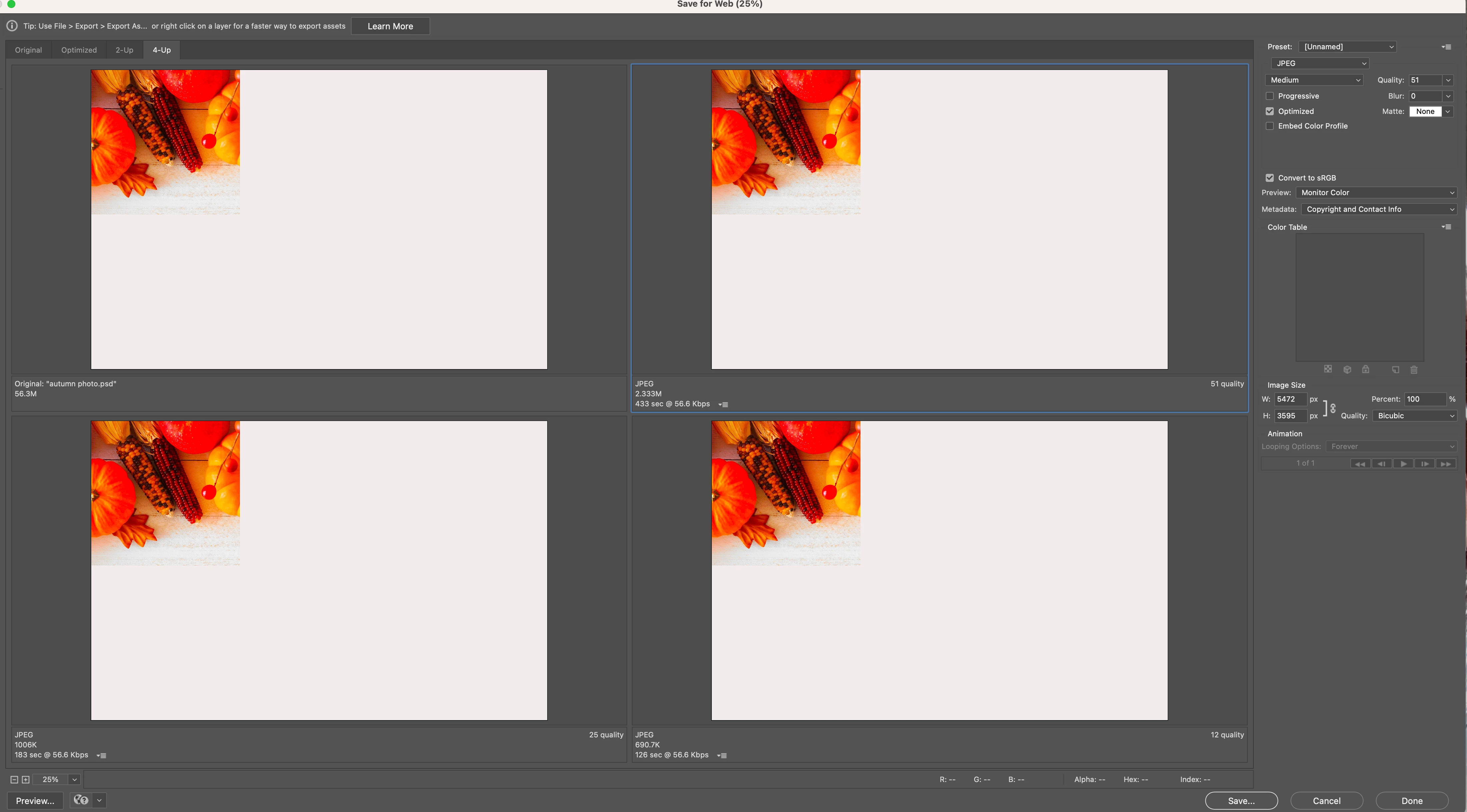Click the Learn More button
This screenshot has height=812, width=1467.
390,26
